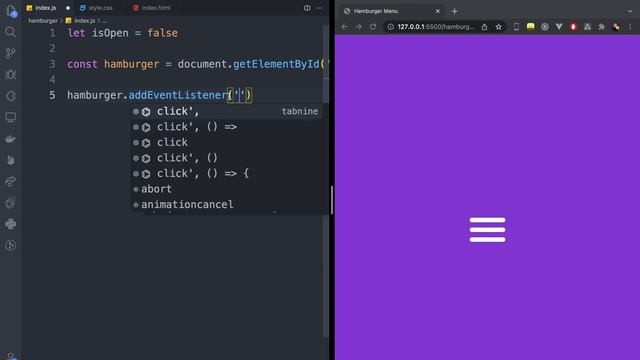The width and height of the screenshot is (640, 360).
Task: Select the abort suggestion
Action: pyautogui.click(x=227, y=189)
